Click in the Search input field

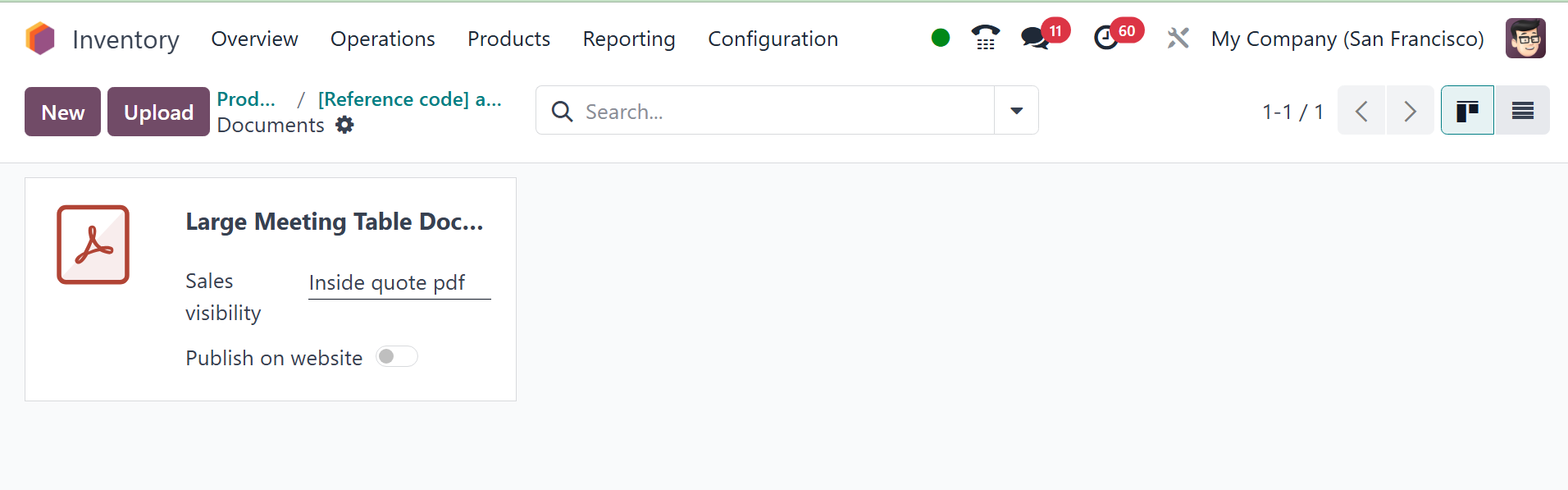783,112
